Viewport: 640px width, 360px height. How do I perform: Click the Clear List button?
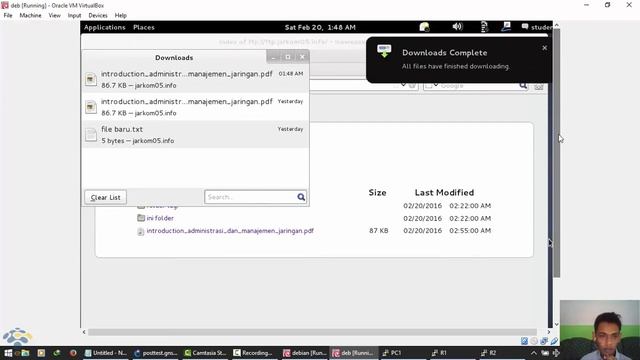tap(105, 197)
